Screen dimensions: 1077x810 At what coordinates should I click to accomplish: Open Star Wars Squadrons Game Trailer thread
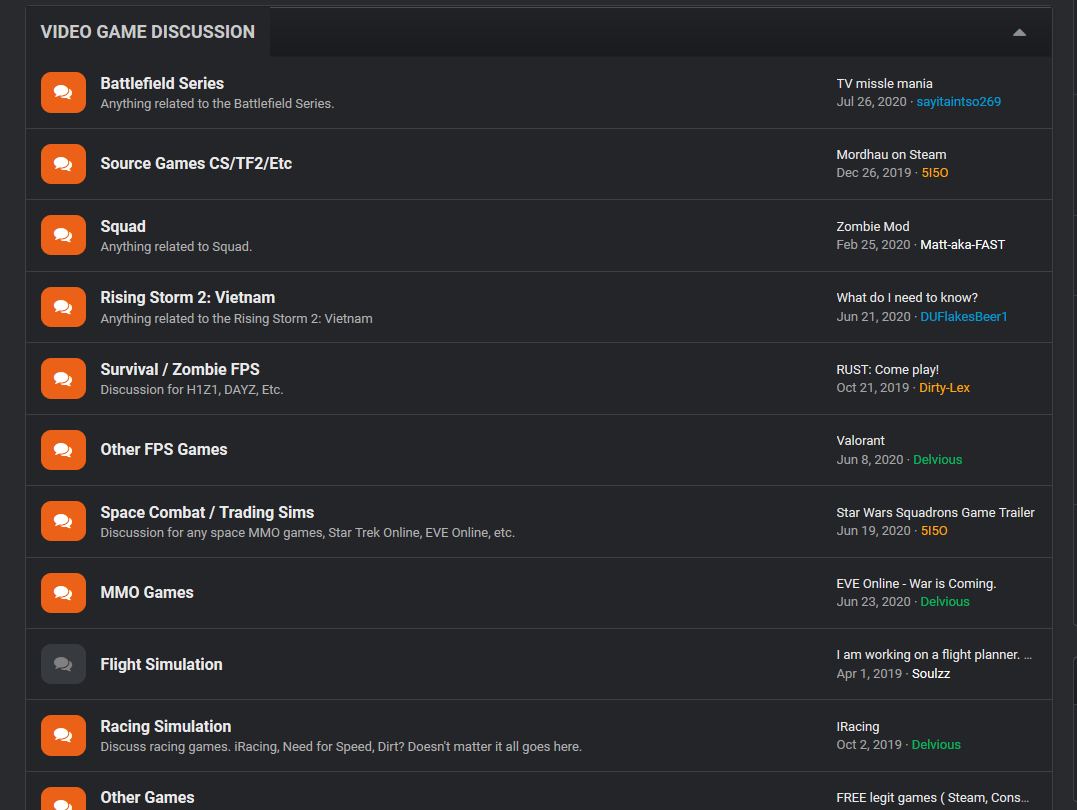[x=935, y=513]
